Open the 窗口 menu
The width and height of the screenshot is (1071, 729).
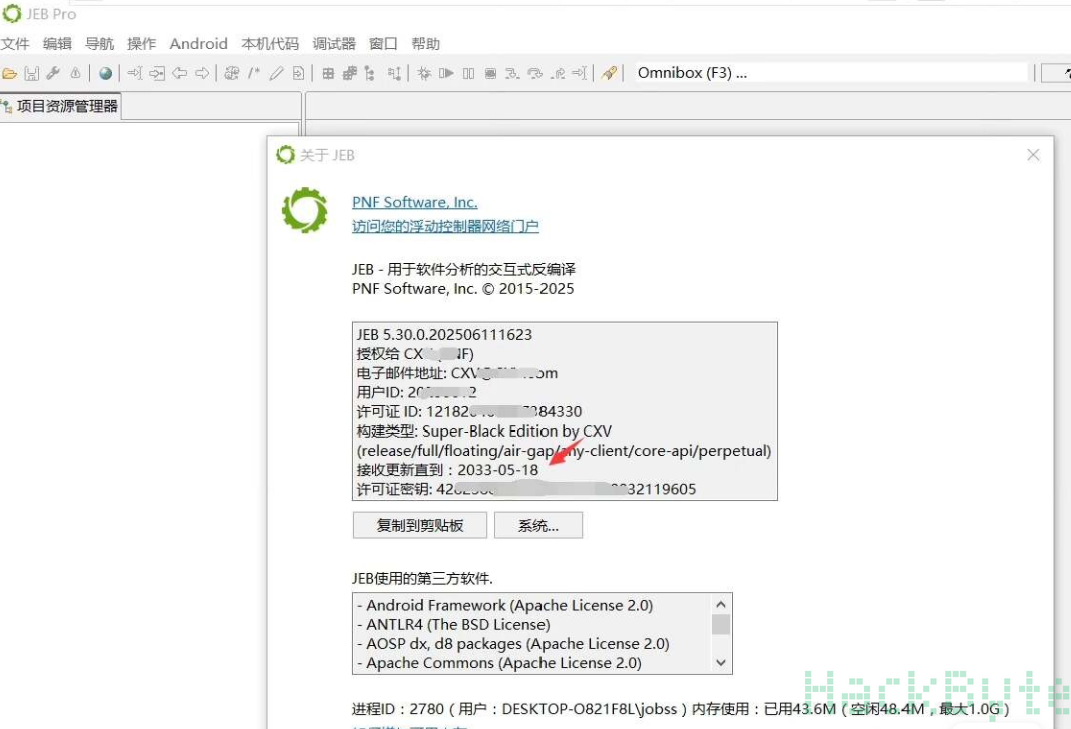click(383, 44)
